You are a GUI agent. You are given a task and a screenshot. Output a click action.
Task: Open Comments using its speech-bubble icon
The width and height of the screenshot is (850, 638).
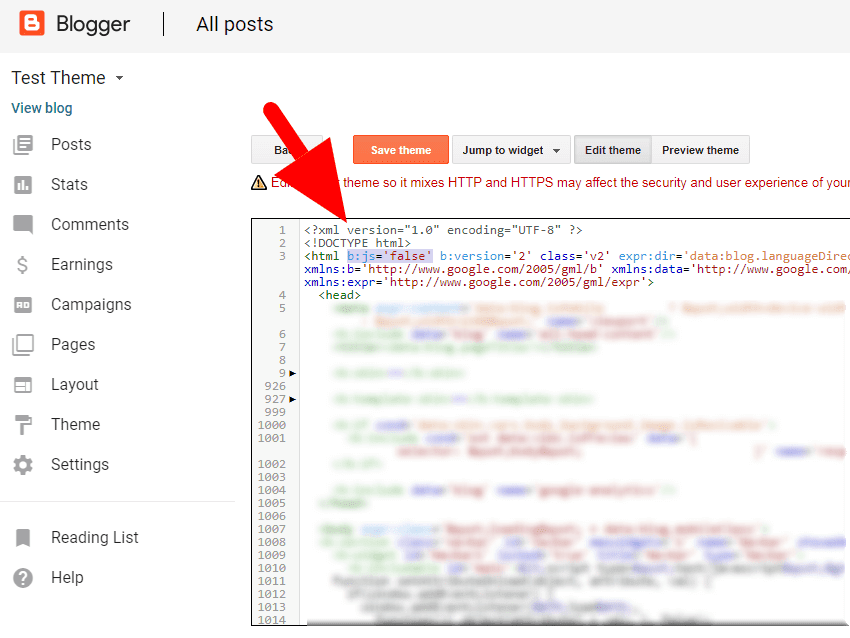(24, 224)
